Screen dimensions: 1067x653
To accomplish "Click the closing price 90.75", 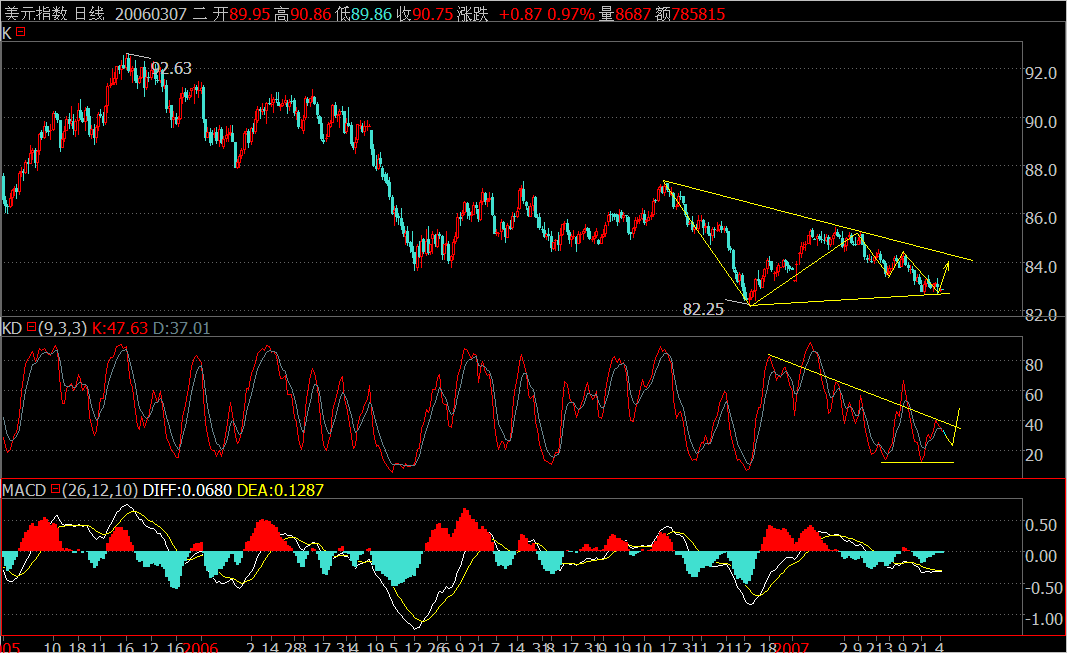I will [x=433, y=14].
